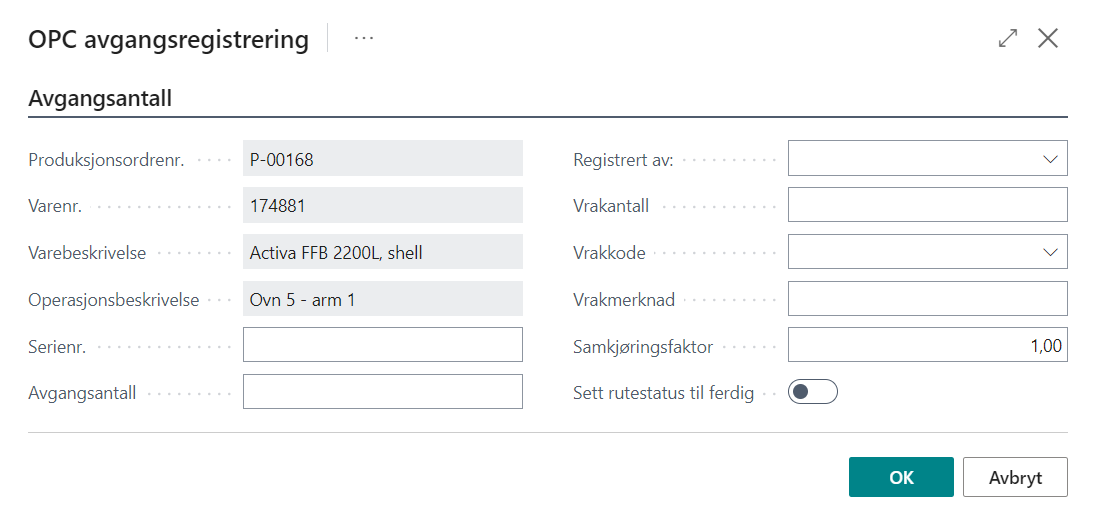Click the Varenr. field showing 174881
Viewport: 1097px width, 523px height.
coord(382,205)
